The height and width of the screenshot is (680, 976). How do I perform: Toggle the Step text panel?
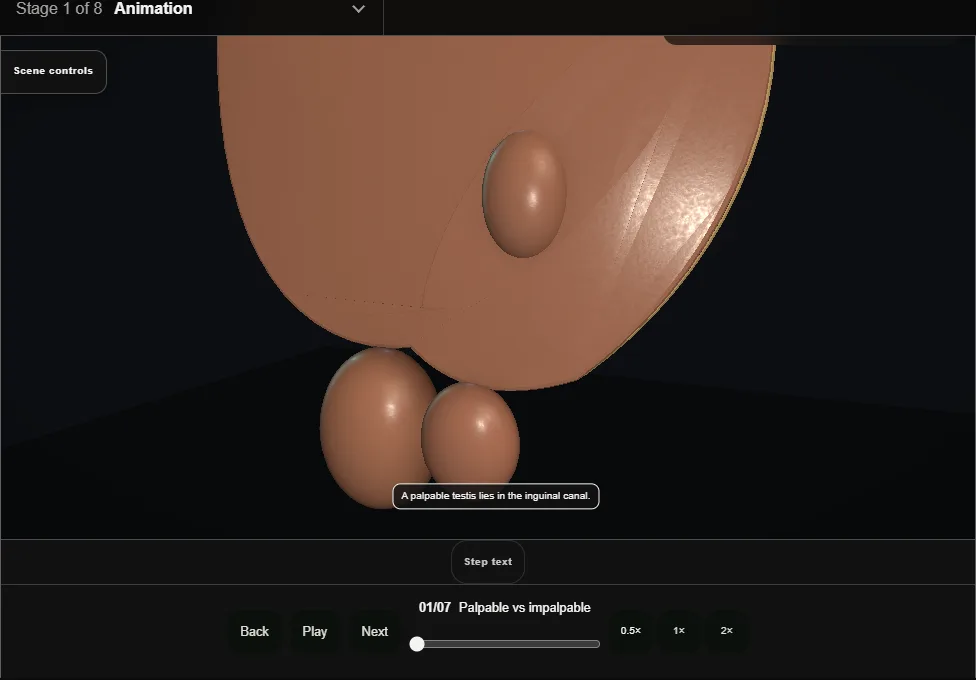pyautogui.click(x=488, y=562)
